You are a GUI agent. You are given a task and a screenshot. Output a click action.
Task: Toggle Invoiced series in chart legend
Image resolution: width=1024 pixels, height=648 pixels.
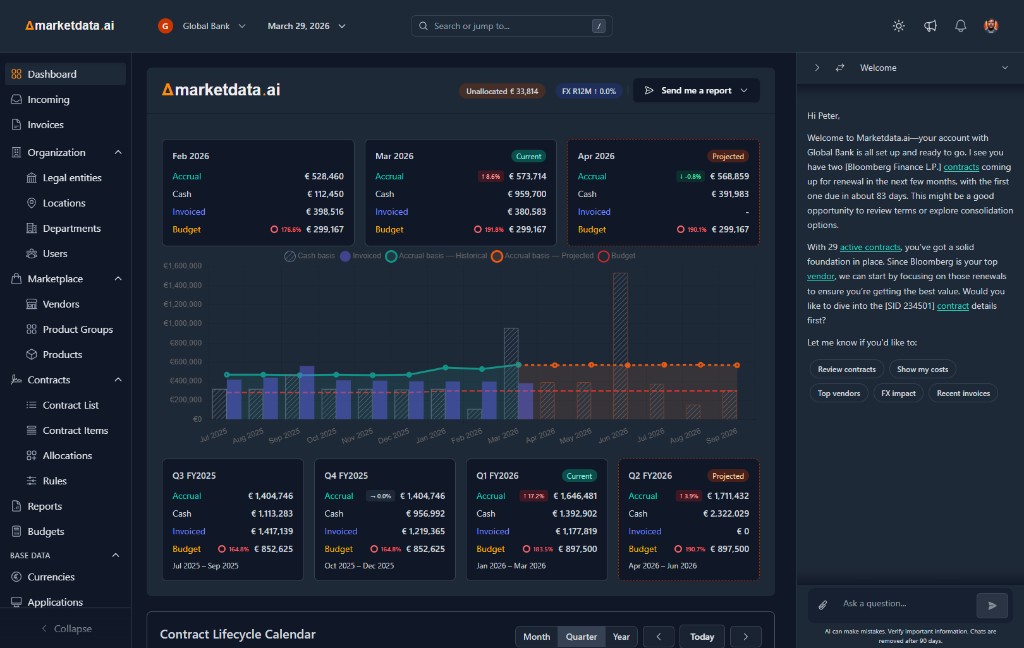[x=360, y=256]
